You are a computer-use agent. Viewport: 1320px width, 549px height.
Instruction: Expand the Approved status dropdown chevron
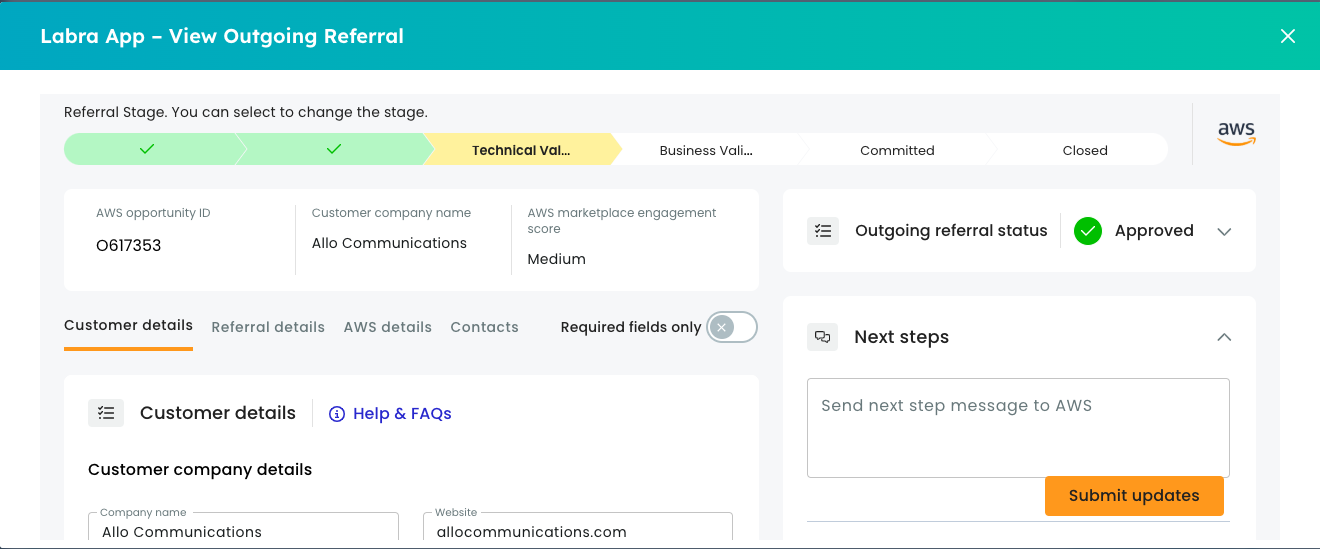(1224, 231)
